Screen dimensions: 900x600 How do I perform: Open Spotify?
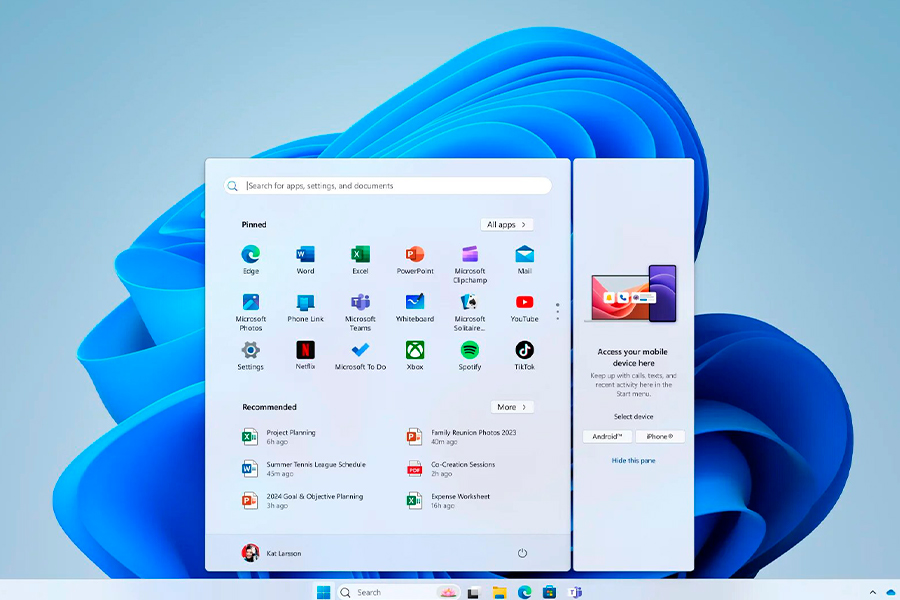pos(470,355)
